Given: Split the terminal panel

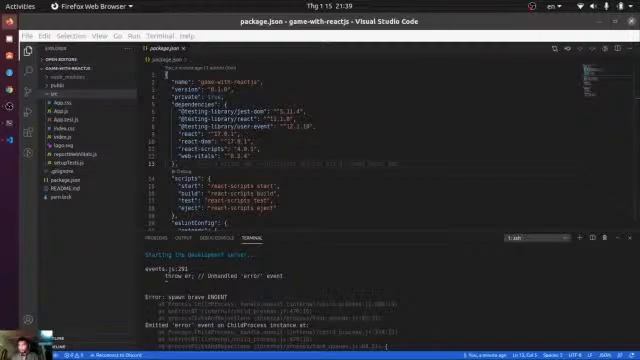Looking at the screenshot, I should click(592, 238).
